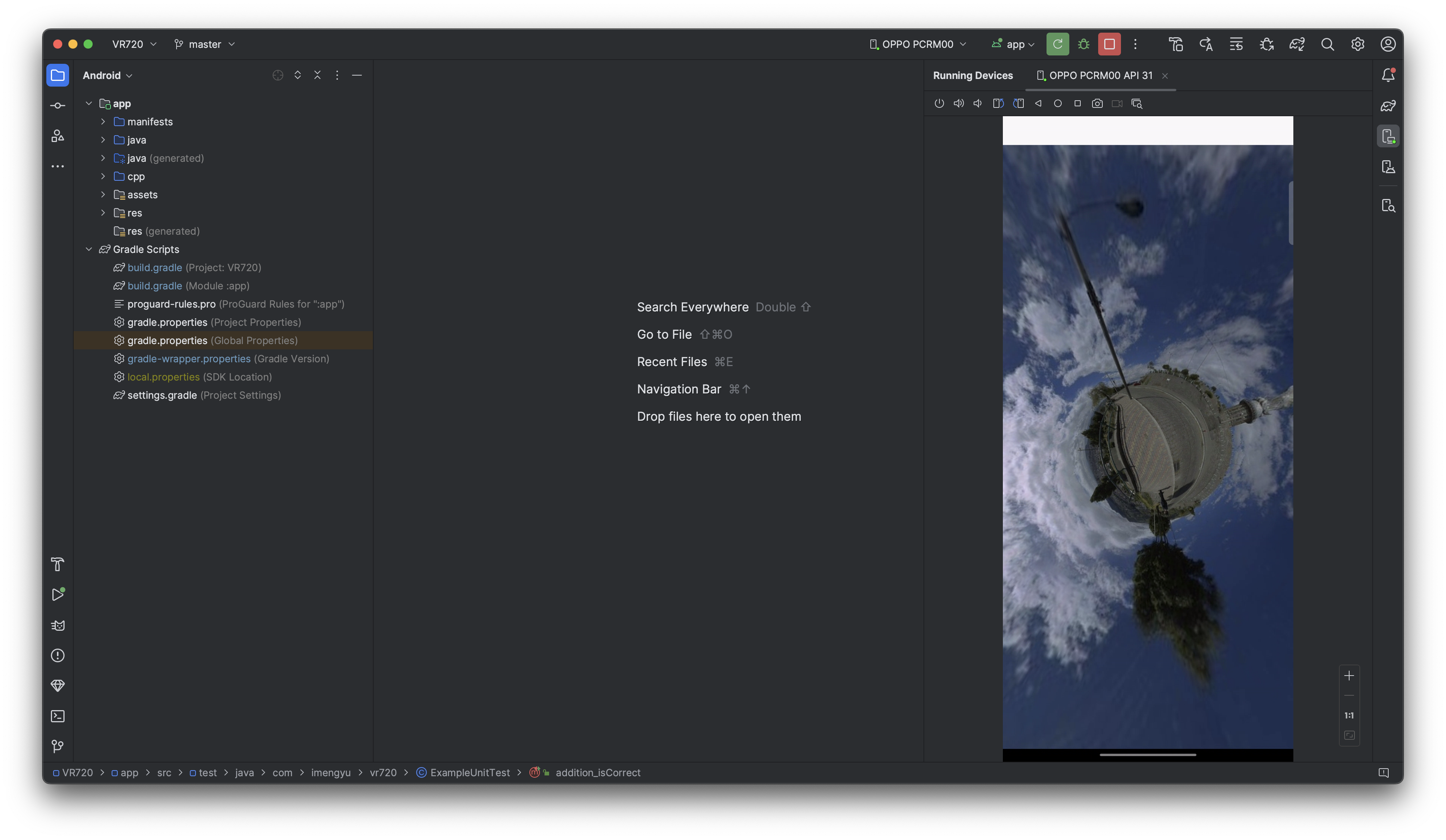
Task: Click the Stop app red button
Action: pyautogui.click(x=1108, y=44)
